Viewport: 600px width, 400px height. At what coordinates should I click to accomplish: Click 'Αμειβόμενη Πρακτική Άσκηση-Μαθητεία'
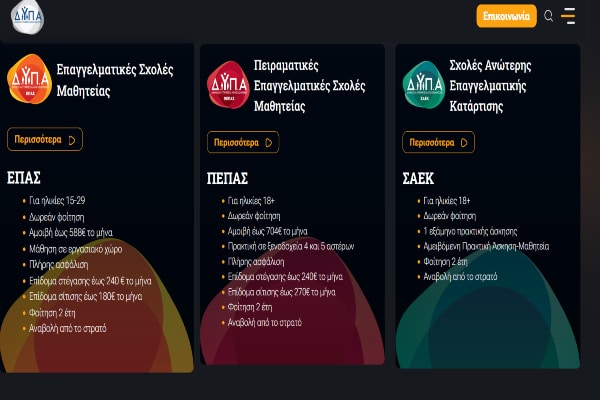486,246
